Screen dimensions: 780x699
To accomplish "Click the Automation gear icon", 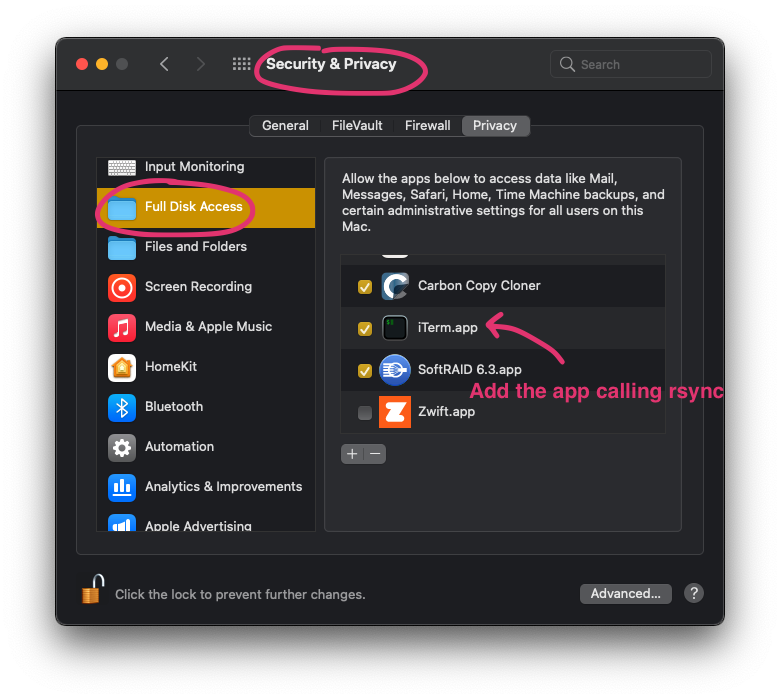I will pyautogui.click(x=122, y=448).
